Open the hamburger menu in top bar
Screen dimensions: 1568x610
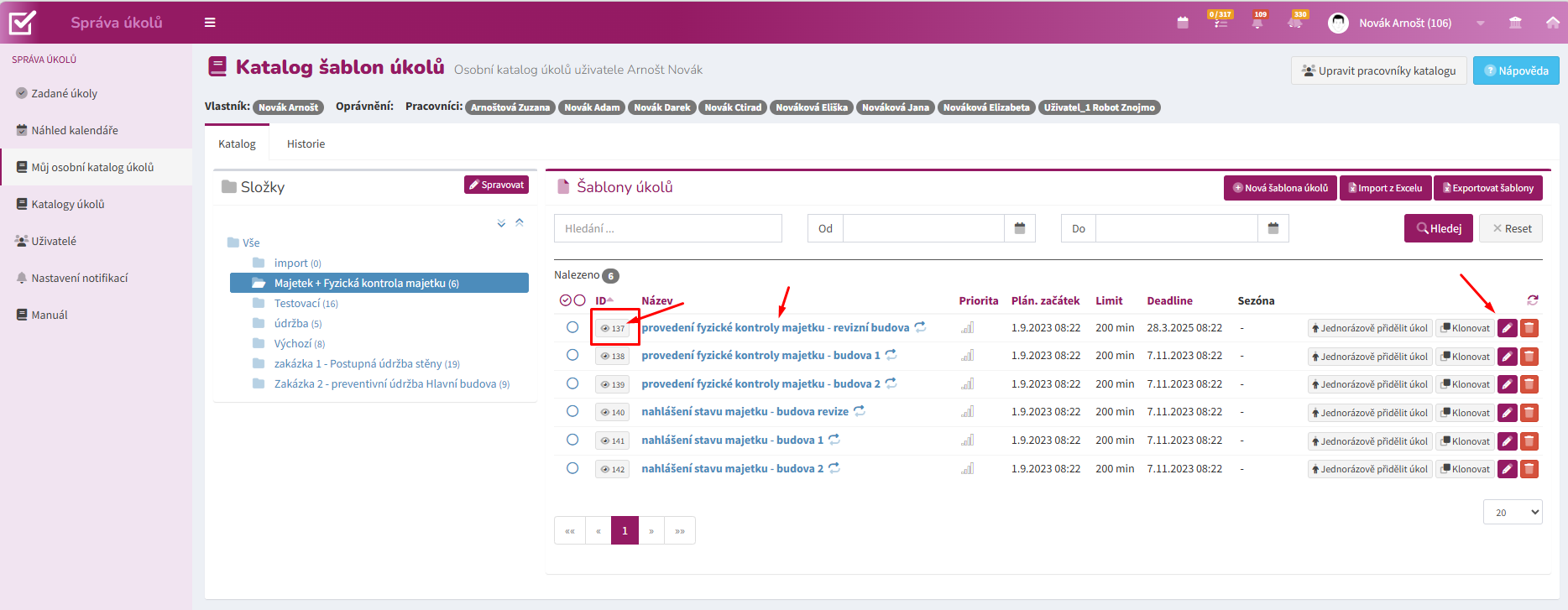point(210,23)
